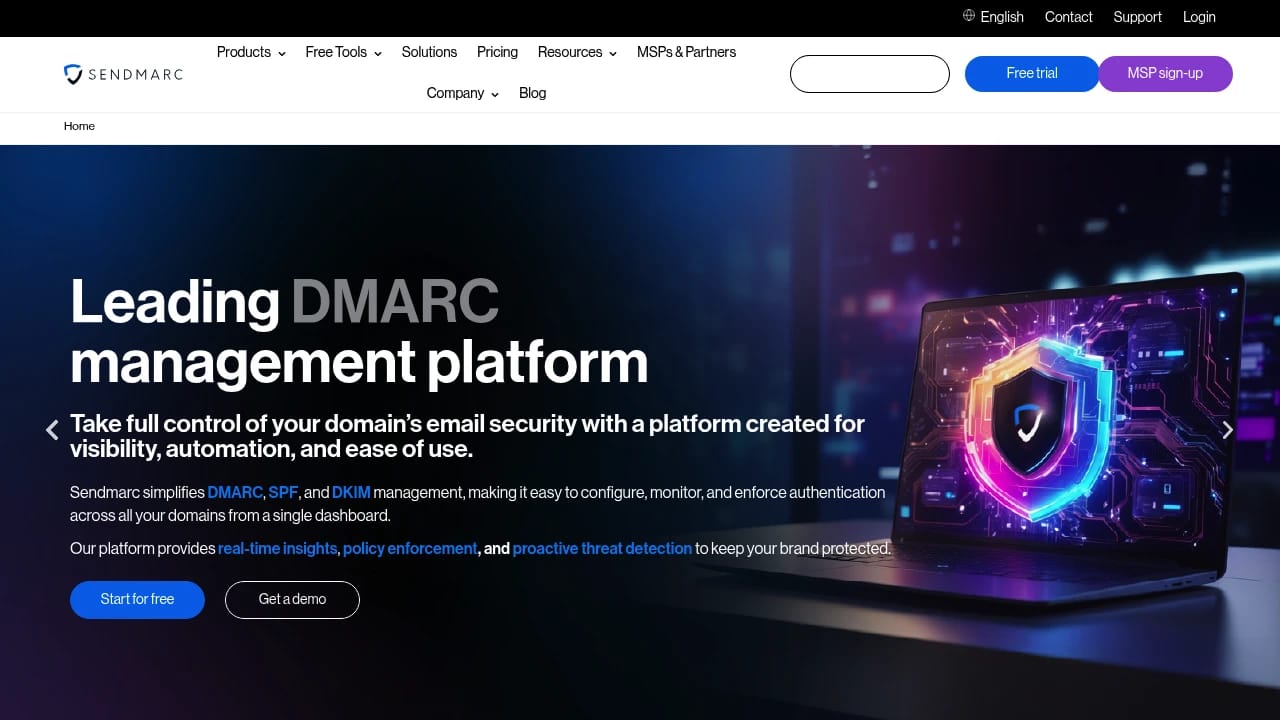Click the search input field
Image resolution: width=1280 pixels, height=720 pixels.
click(x=869, y=73)
